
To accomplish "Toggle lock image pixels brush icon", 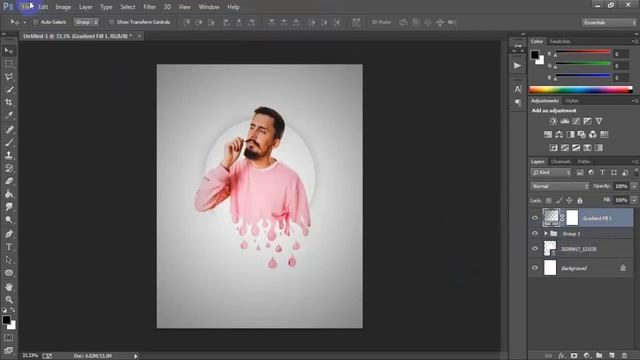I will (559, 200).
